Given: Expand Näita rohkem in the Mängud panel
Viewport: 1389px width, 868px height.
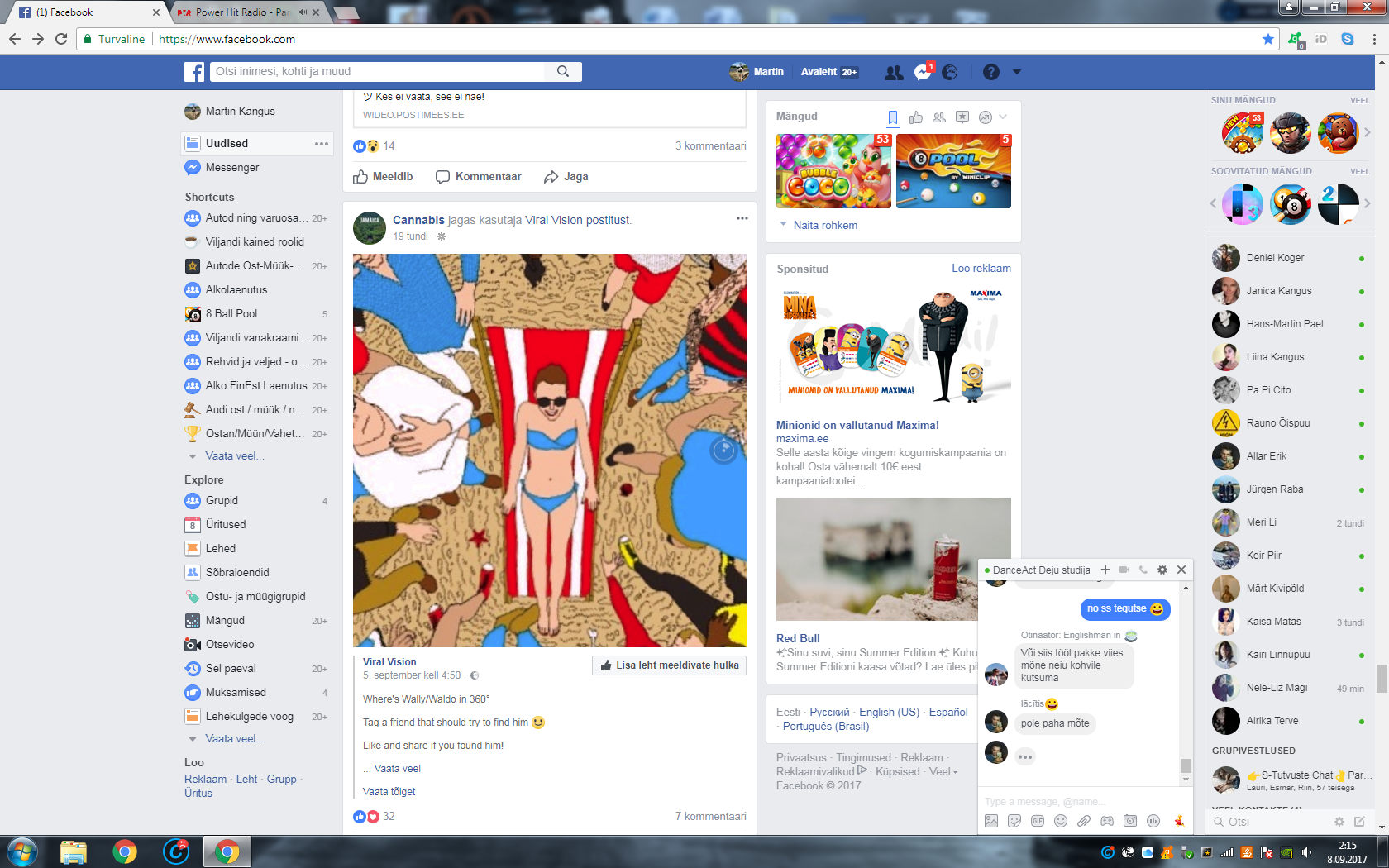Looking at the screenshot, I should tap(825, 225).
